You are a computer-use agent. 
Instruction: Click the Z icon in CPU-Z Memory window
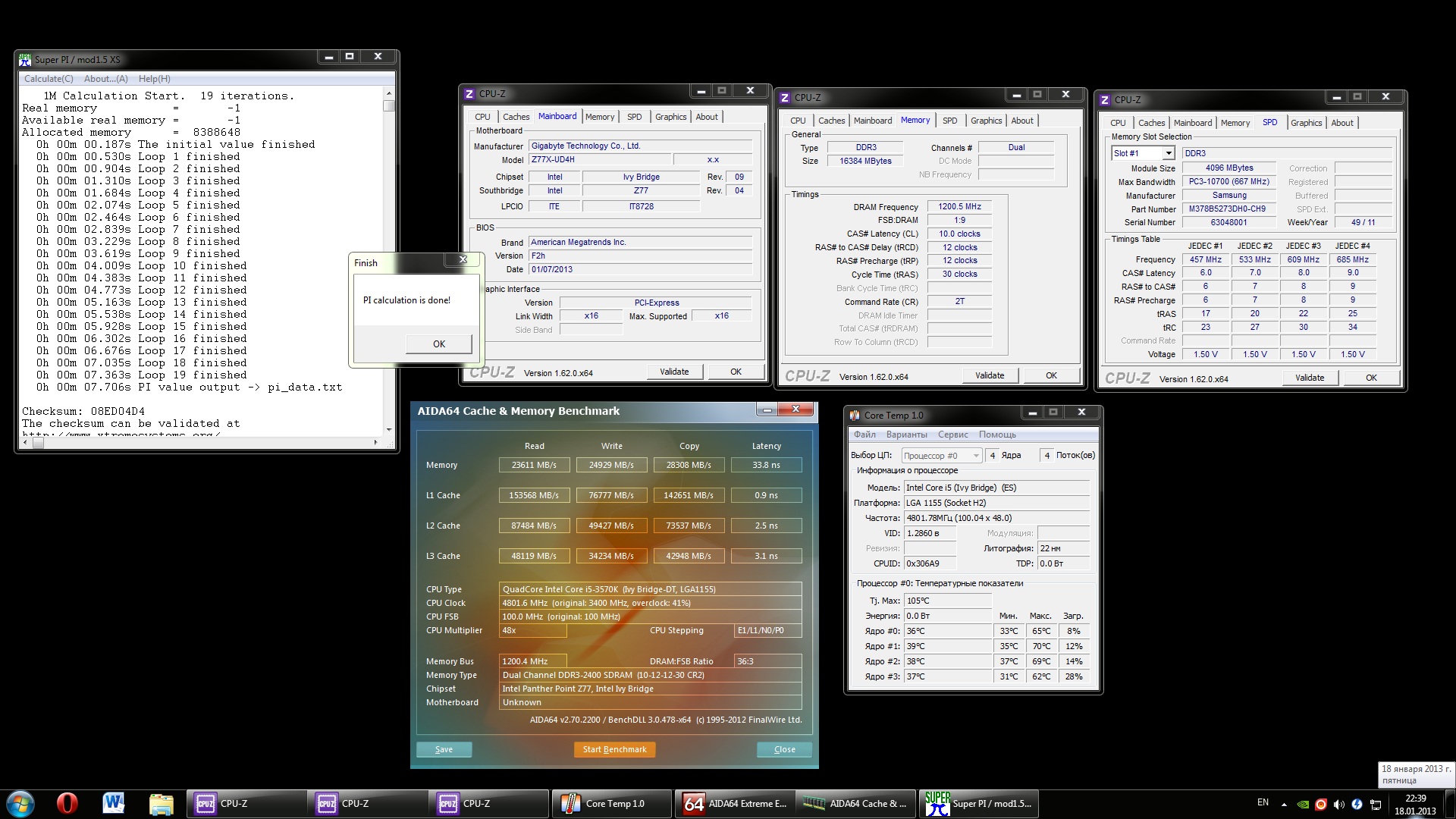(x=785, y=98)
